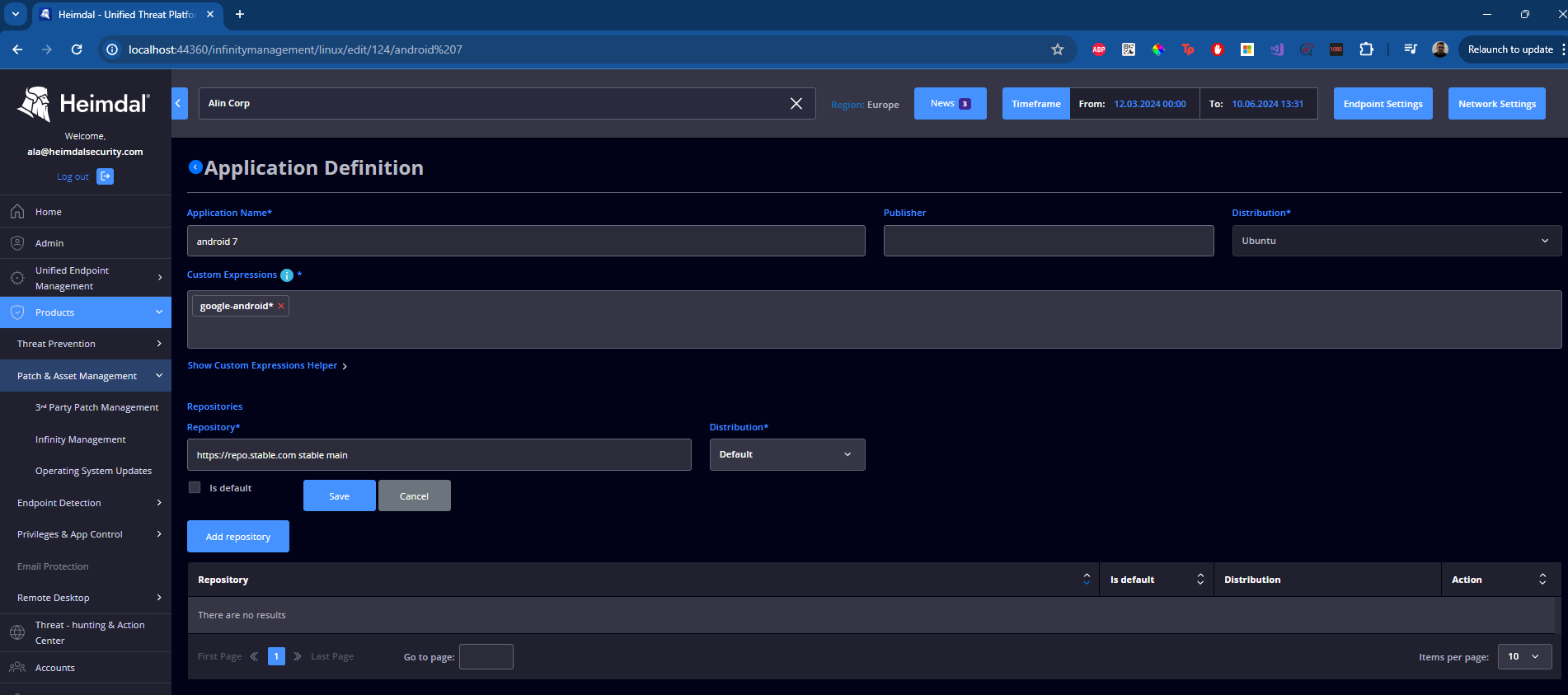Open the News notifications button
The image size is (1568, 695).
point(950,104)
